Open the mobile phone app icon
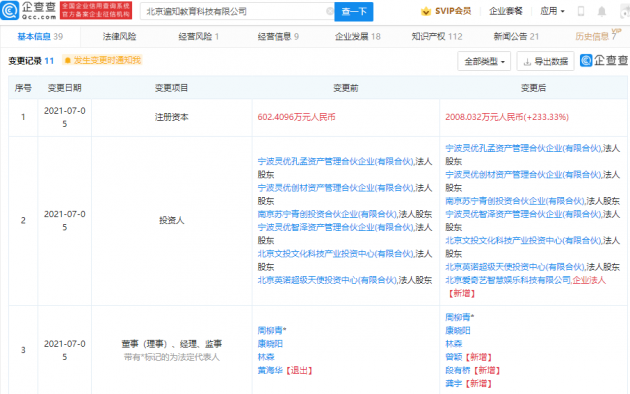Viewport: 630px width, 394px height. 581,11
